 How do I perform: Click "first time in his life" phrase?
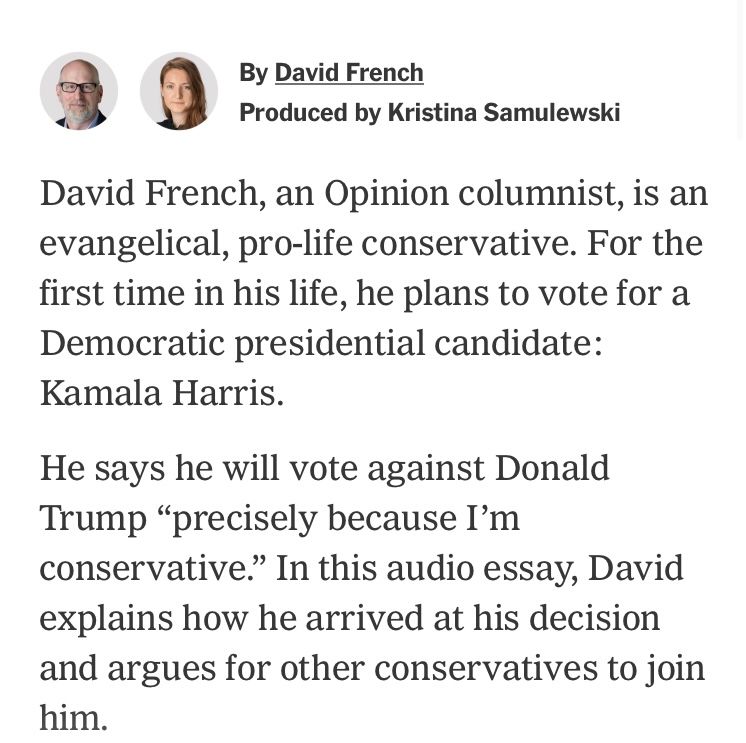pos(194,293)
